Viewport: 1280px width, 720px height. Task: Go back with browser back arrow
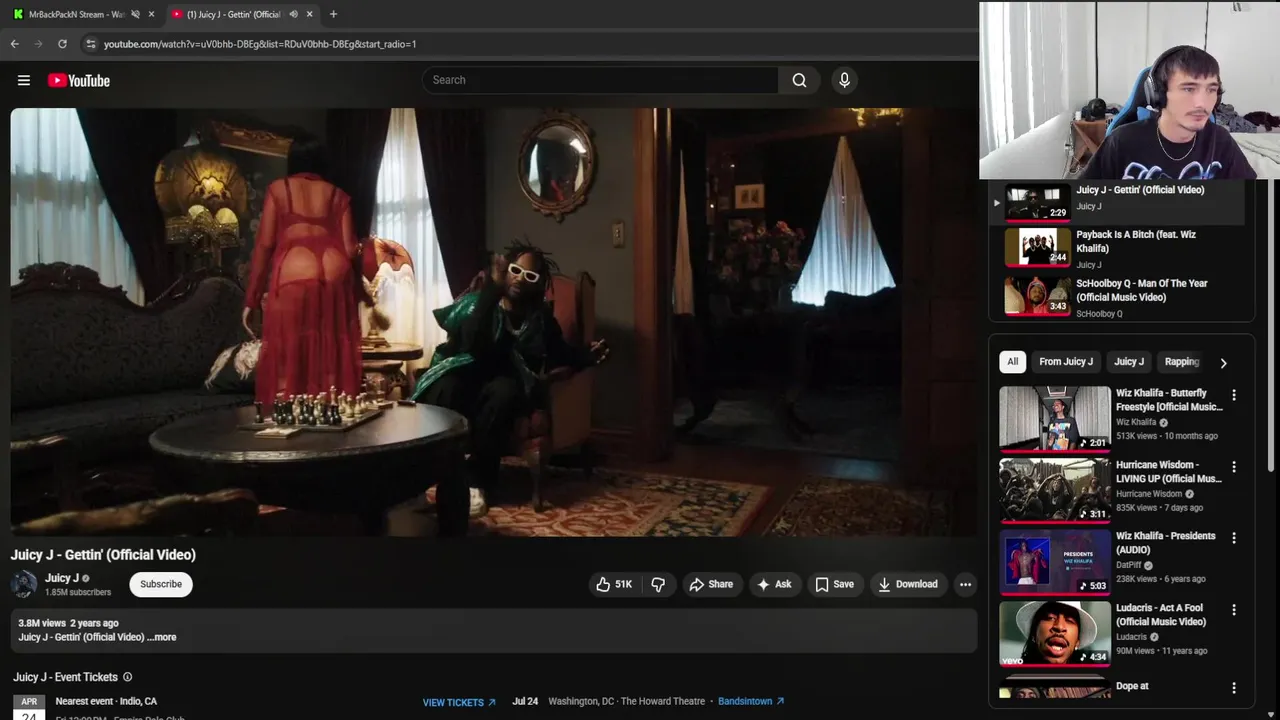click(14, 44)
